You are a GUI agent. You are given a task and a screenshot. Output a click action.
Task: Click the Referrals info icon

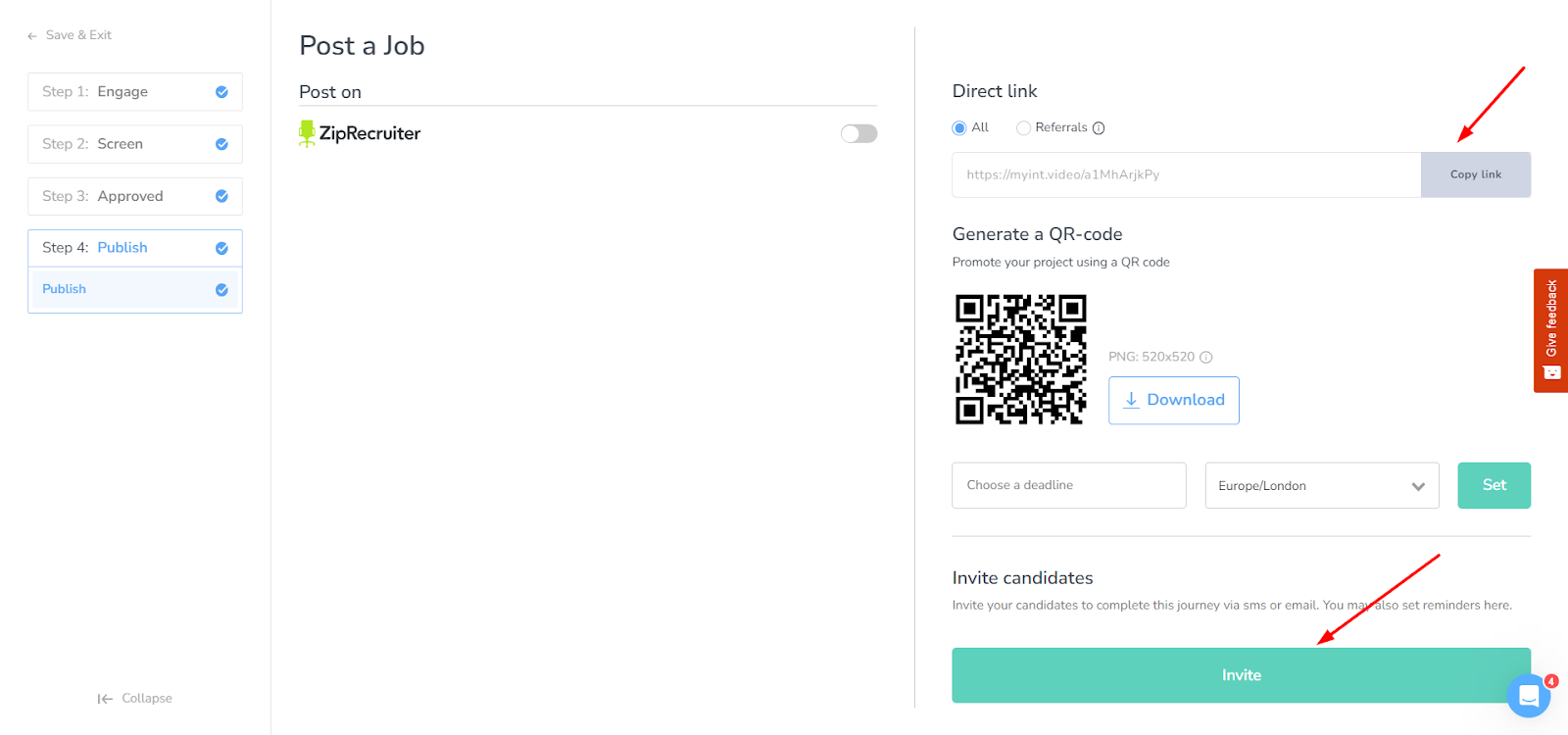pos(1099,128)
